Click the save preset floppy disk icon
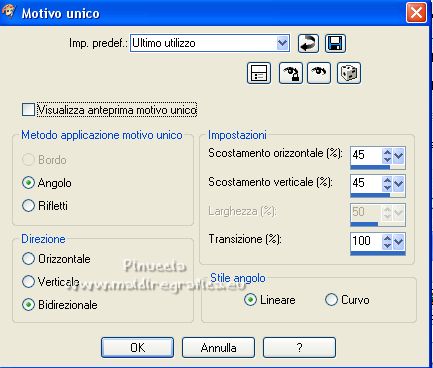The width and height of the screenshot is (433, 368). pos(335,43)
